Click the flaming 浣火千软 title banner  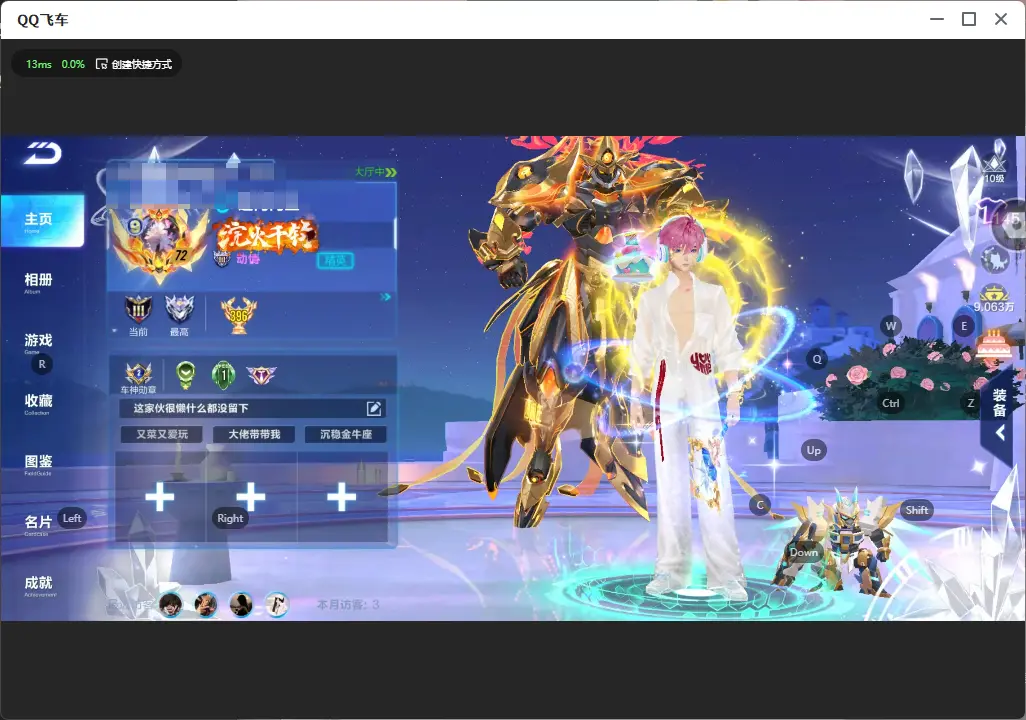[x=267, y=236]
